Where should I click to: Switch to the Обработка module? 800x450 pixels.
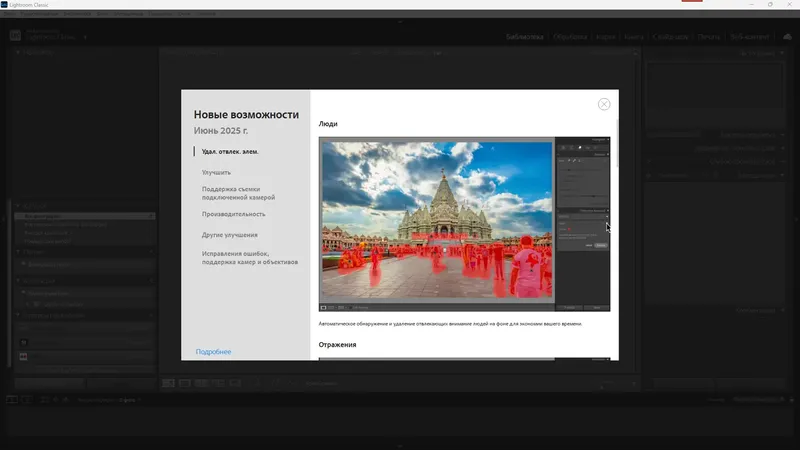pyautogui.click(x=570, y=37)
